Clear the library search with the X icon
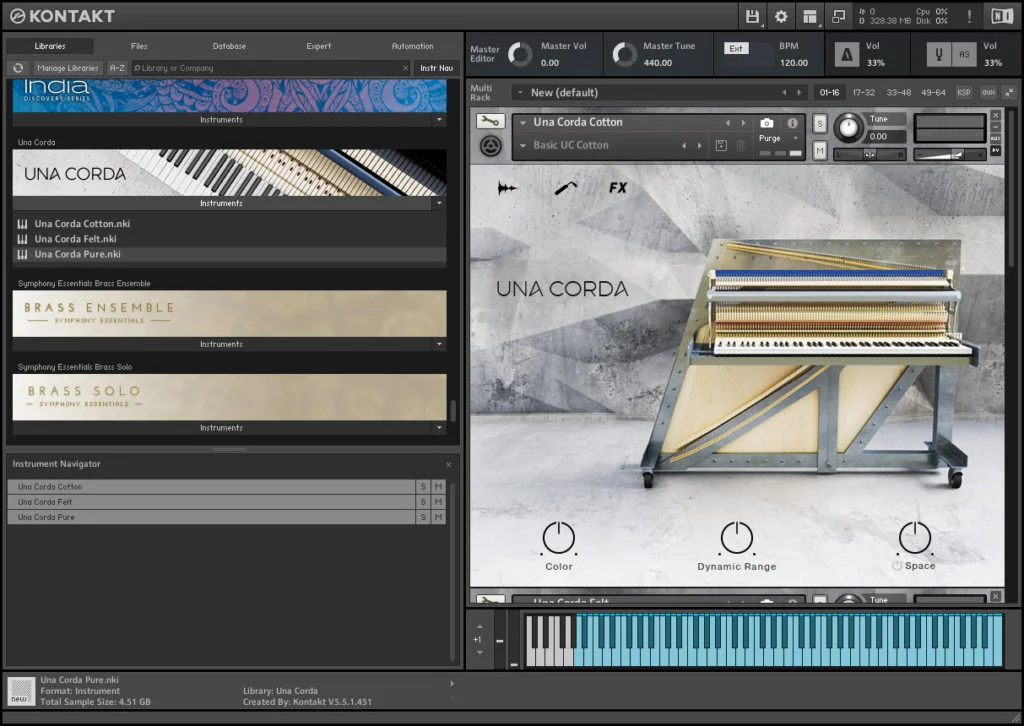The width and height of the screenshot is (1024, 726). (406, 68)
